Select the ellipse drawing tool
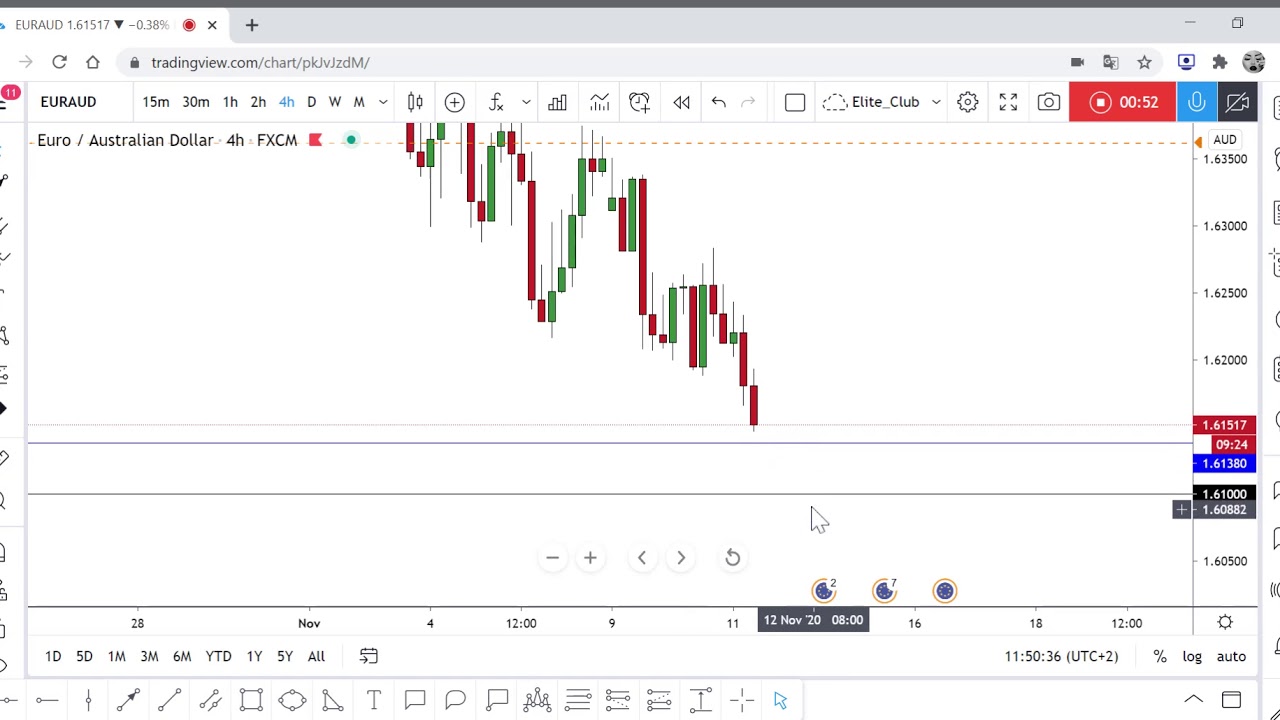The width and height of the screenshot is (1280, 720). pos(292,701)
